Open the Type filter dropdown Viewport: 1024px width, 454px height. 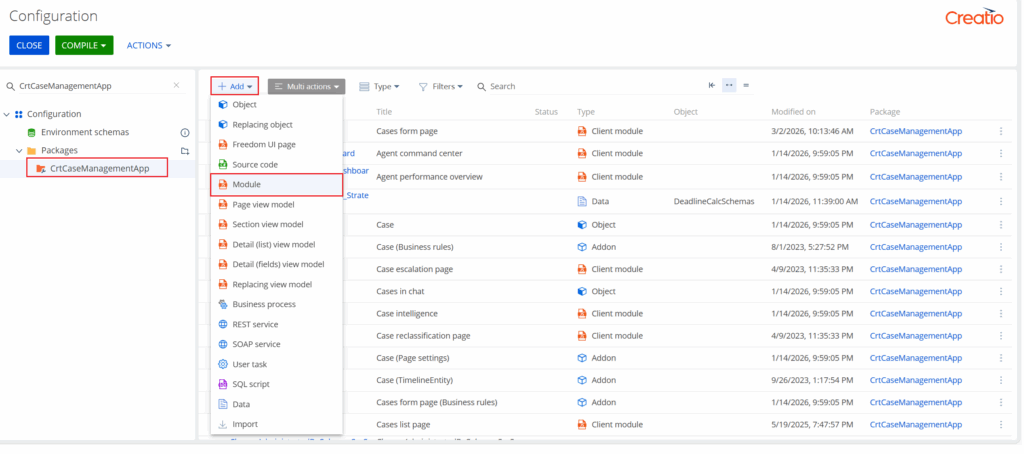pos(379,87)
